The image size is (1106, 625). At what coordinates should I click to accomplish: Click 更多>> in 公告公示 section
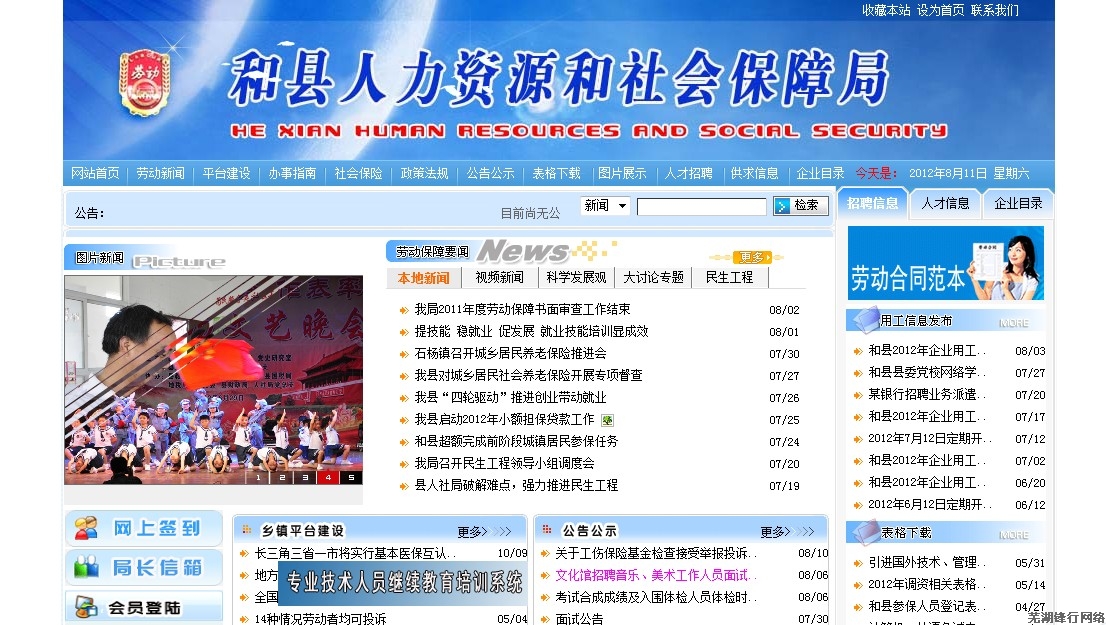(x=787, y=531)
